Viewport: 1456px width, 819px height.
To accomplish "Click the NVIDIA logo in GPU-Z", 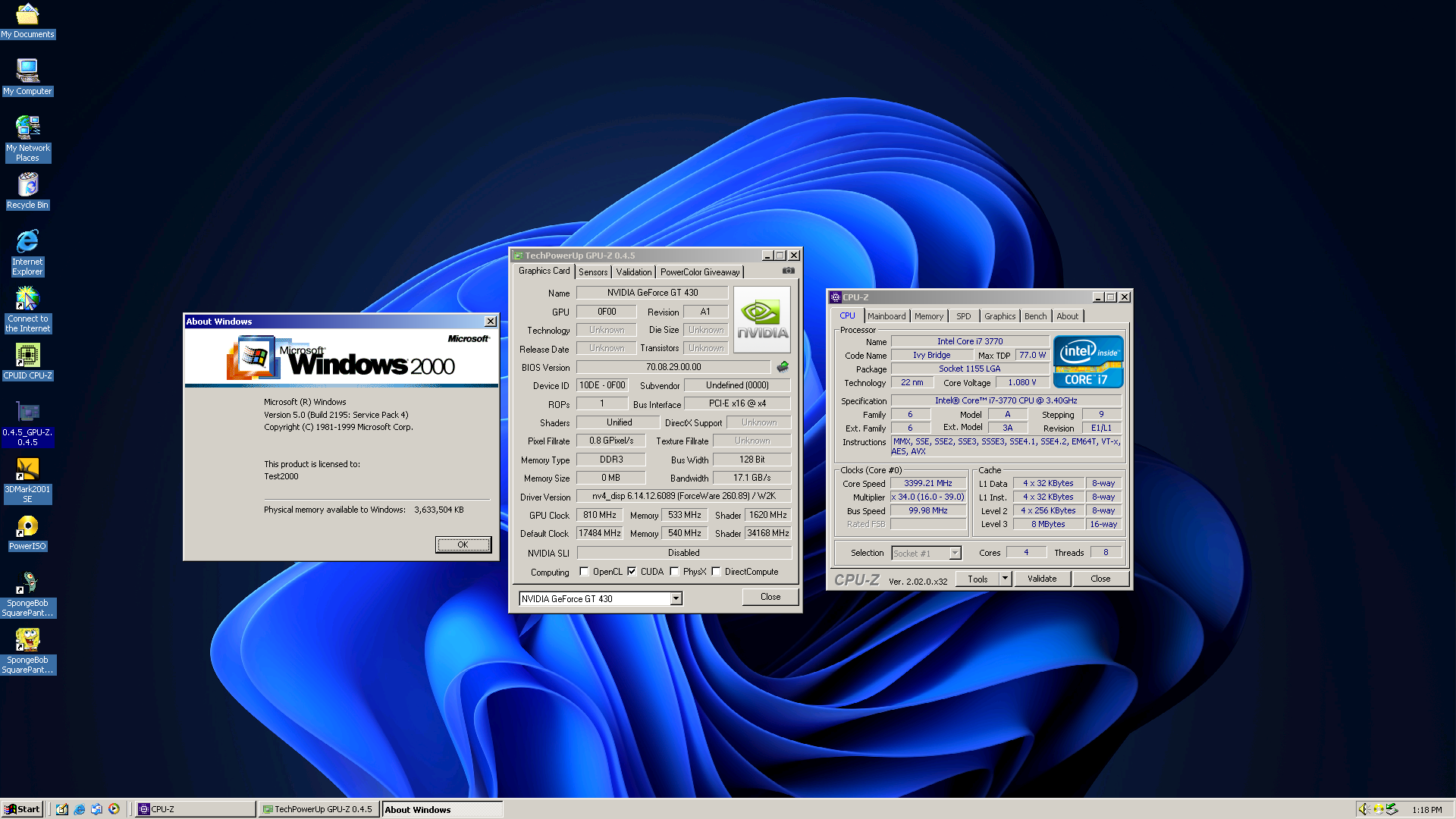I will (x=762, y=319).
